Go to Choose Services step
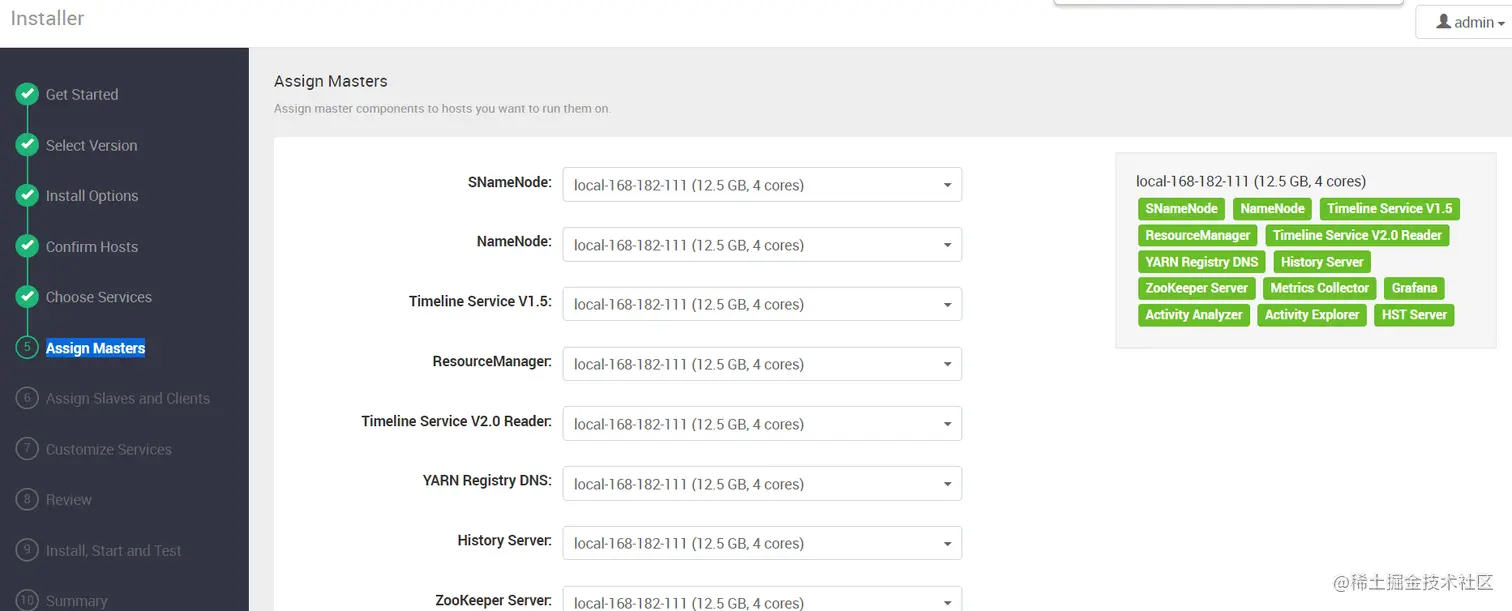The image size is (1512, 611). point(99,297)
